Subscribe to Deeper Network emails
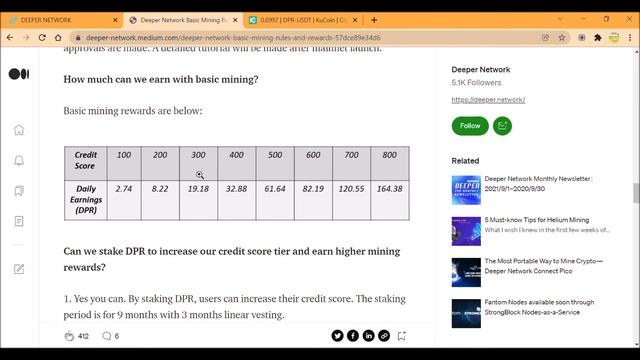The image size is (640, 360). click(502, 126)
